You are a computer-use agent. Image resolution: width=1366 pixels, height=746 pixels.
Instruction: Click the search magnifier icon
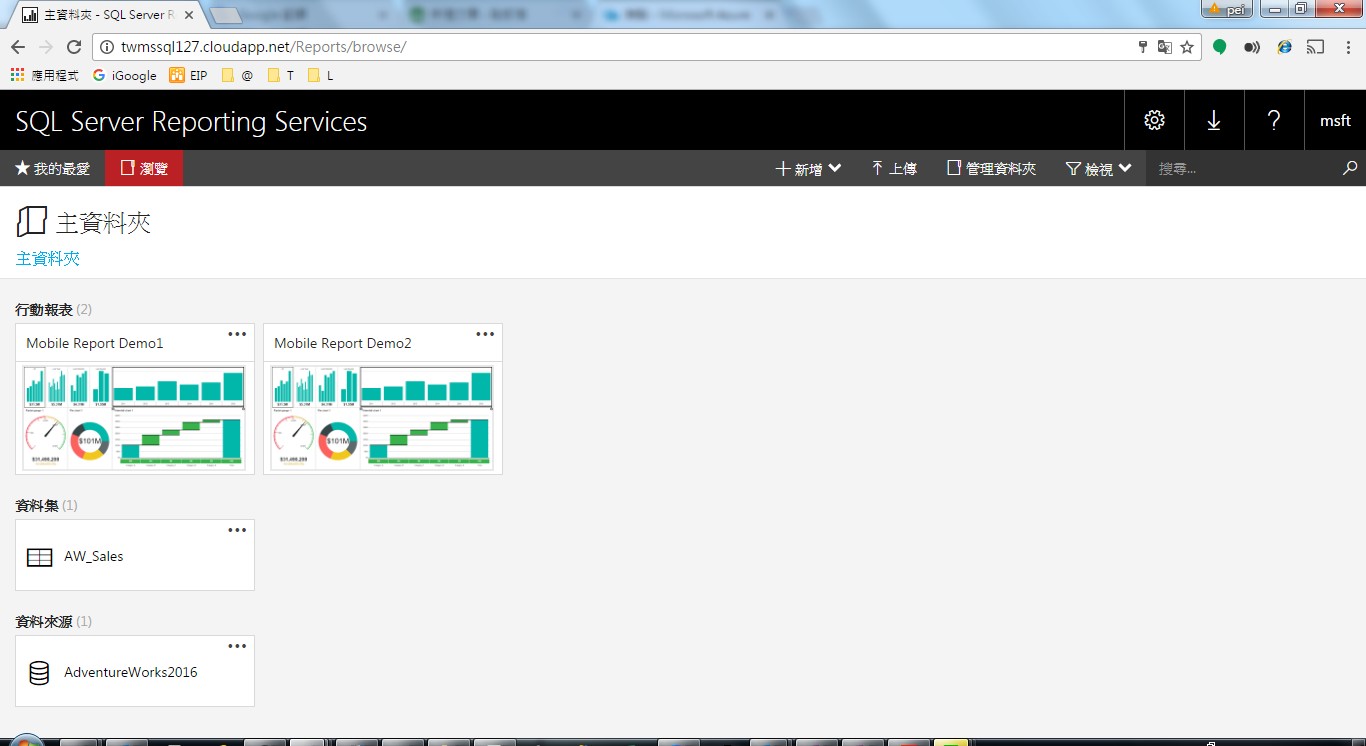[x=1350, y=169]
